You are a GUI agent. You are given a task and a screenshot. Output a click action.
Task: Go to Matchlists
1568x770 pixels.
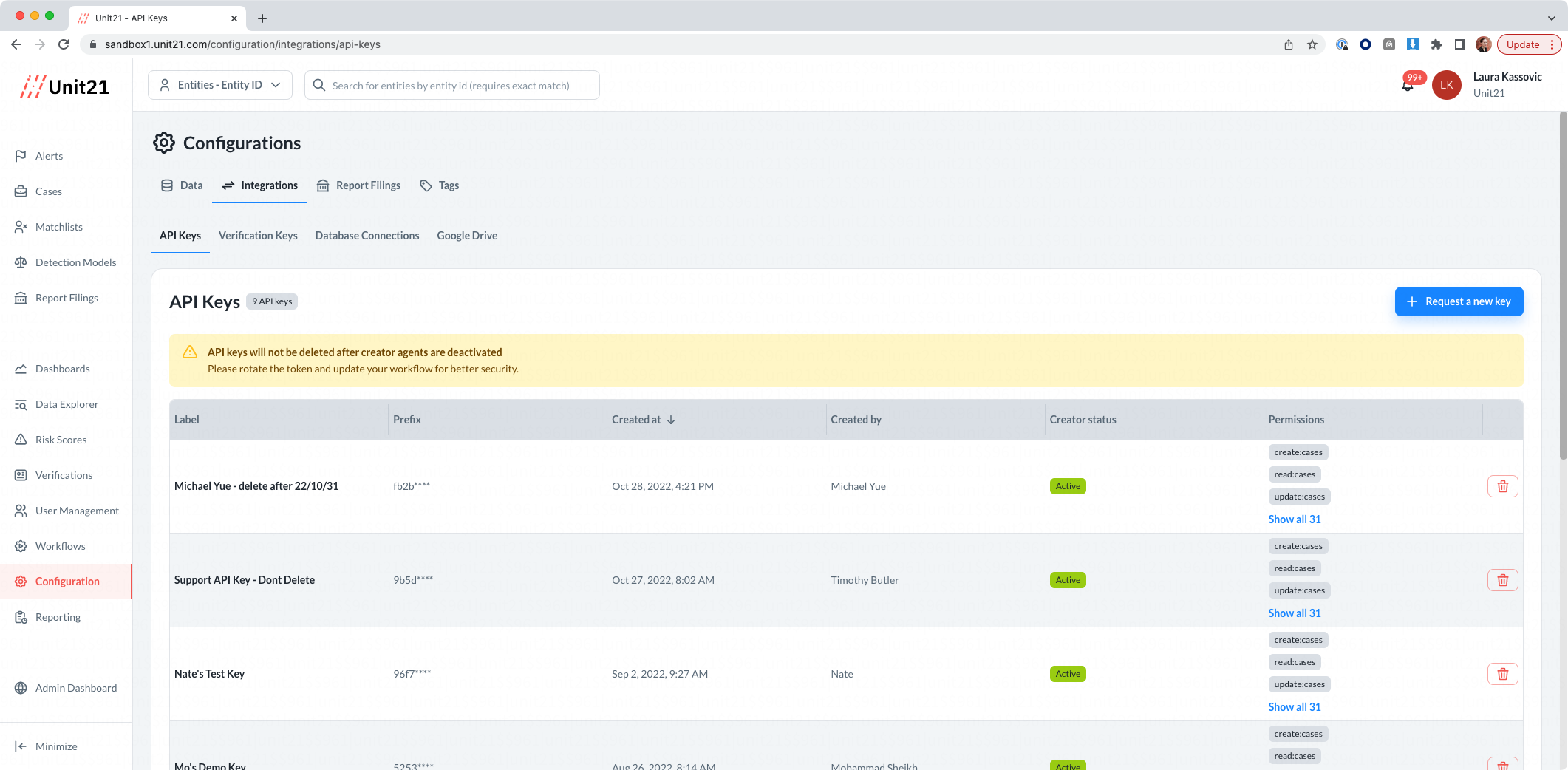tap(59, 227)
